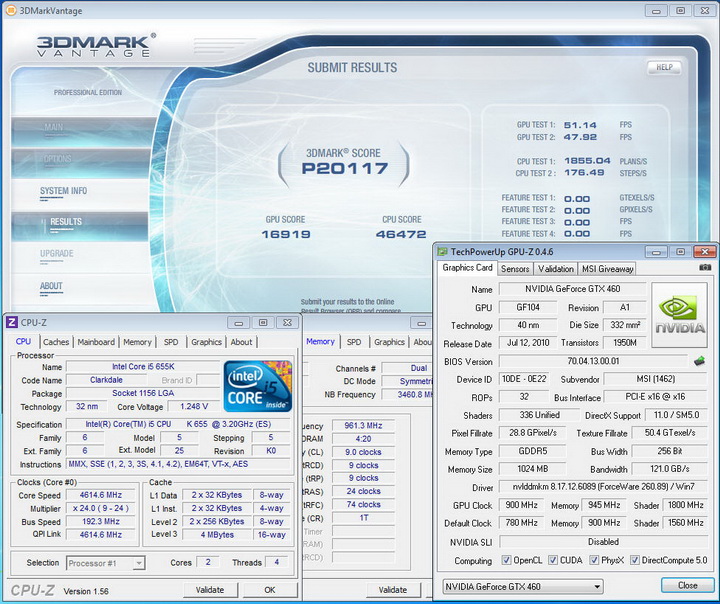Click the GPU score value 16919
This screenshot has width=720, height=604.
click(286, 234)
